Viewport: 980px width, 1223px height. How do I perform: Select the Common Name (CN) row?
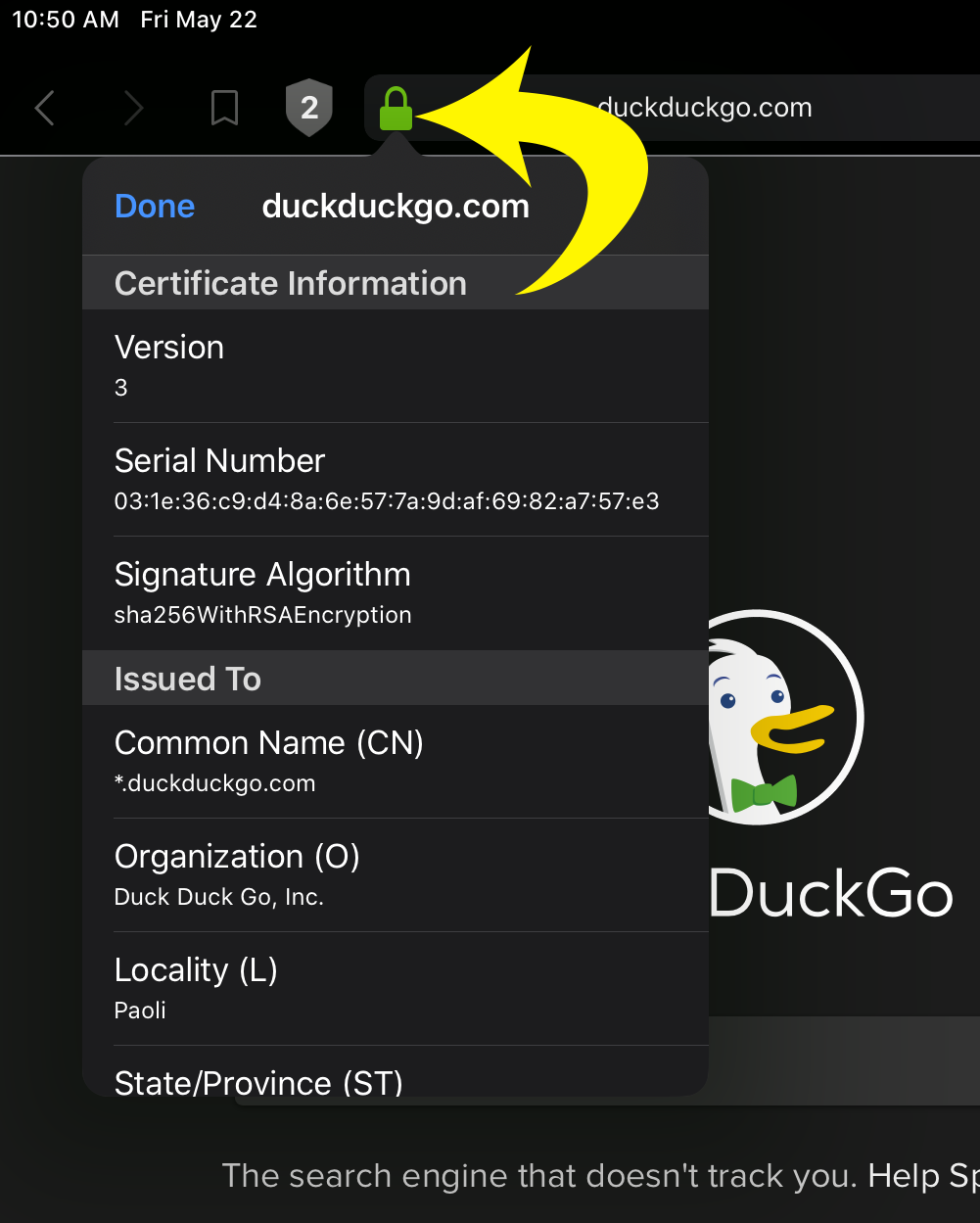(396, 762)
